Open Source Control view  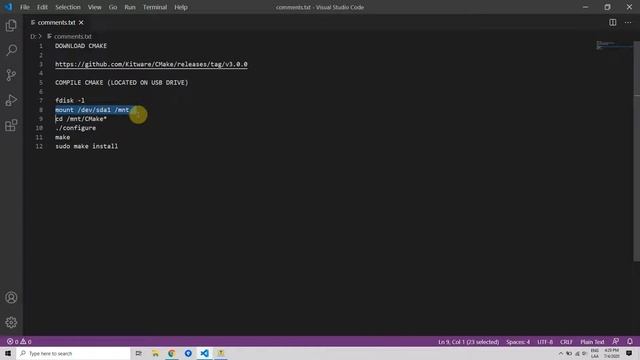(11, 75)
